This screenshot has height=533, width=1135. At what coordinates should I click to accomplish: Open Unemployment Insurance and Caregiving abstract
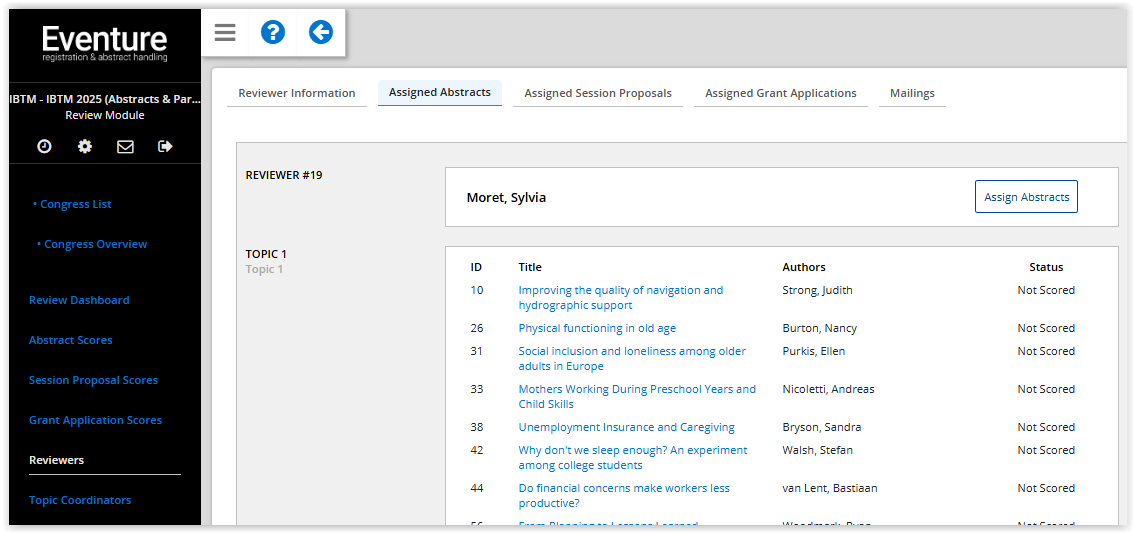tap(626, 427)
